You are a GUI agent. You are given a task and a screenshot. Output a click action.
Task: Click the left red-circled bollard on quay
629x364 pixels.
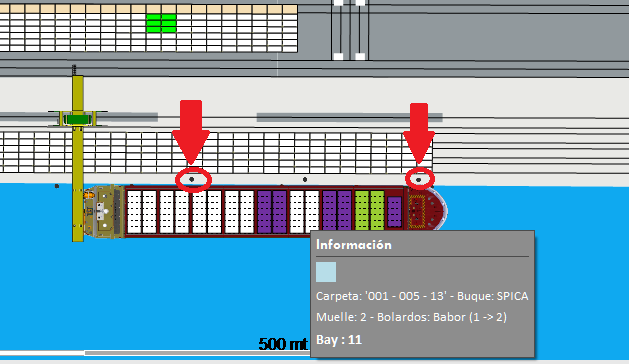coord(192,179)
